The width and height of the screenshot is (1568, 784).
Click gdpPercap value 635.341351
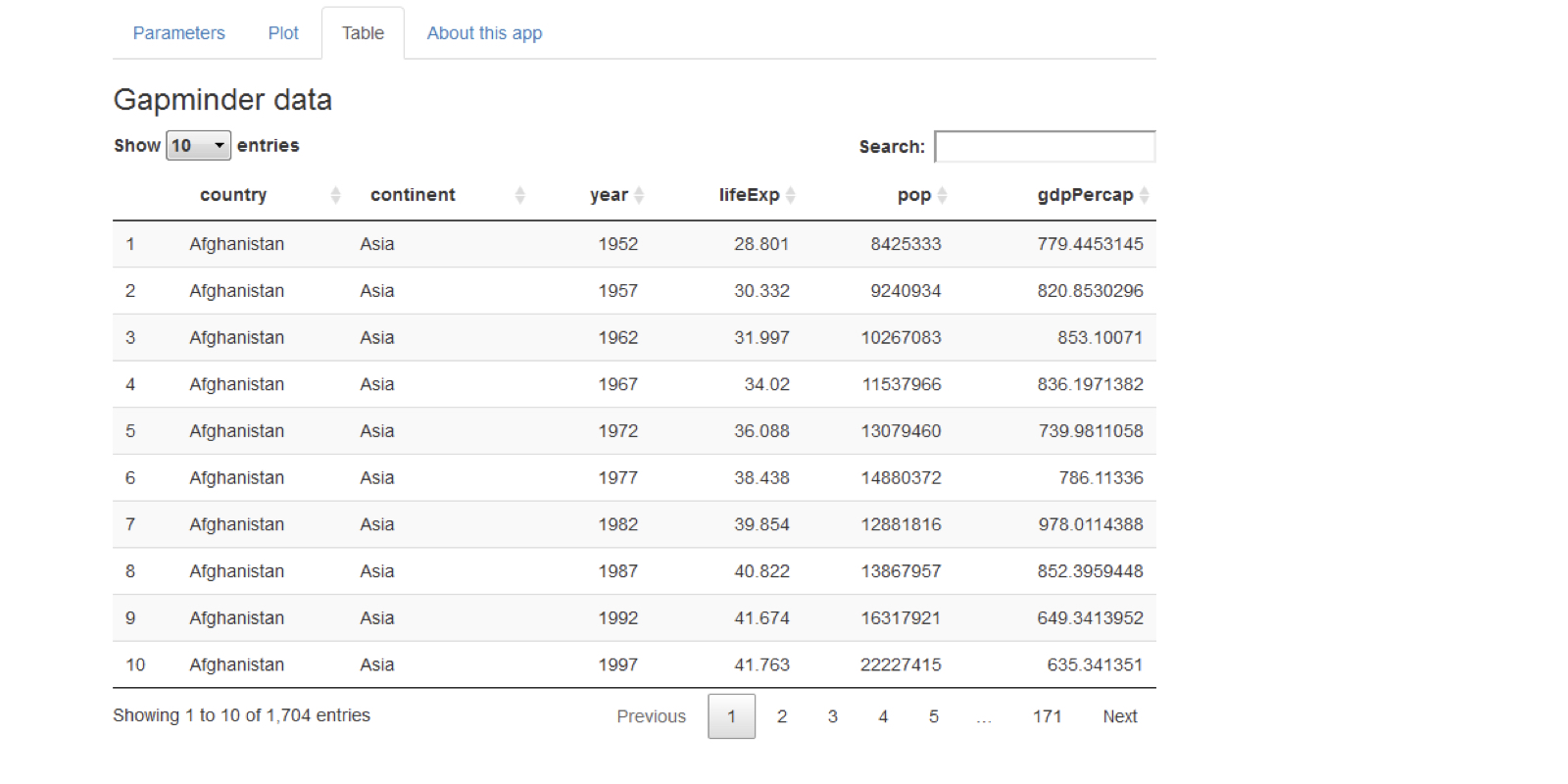click(x=1095, y=664)
